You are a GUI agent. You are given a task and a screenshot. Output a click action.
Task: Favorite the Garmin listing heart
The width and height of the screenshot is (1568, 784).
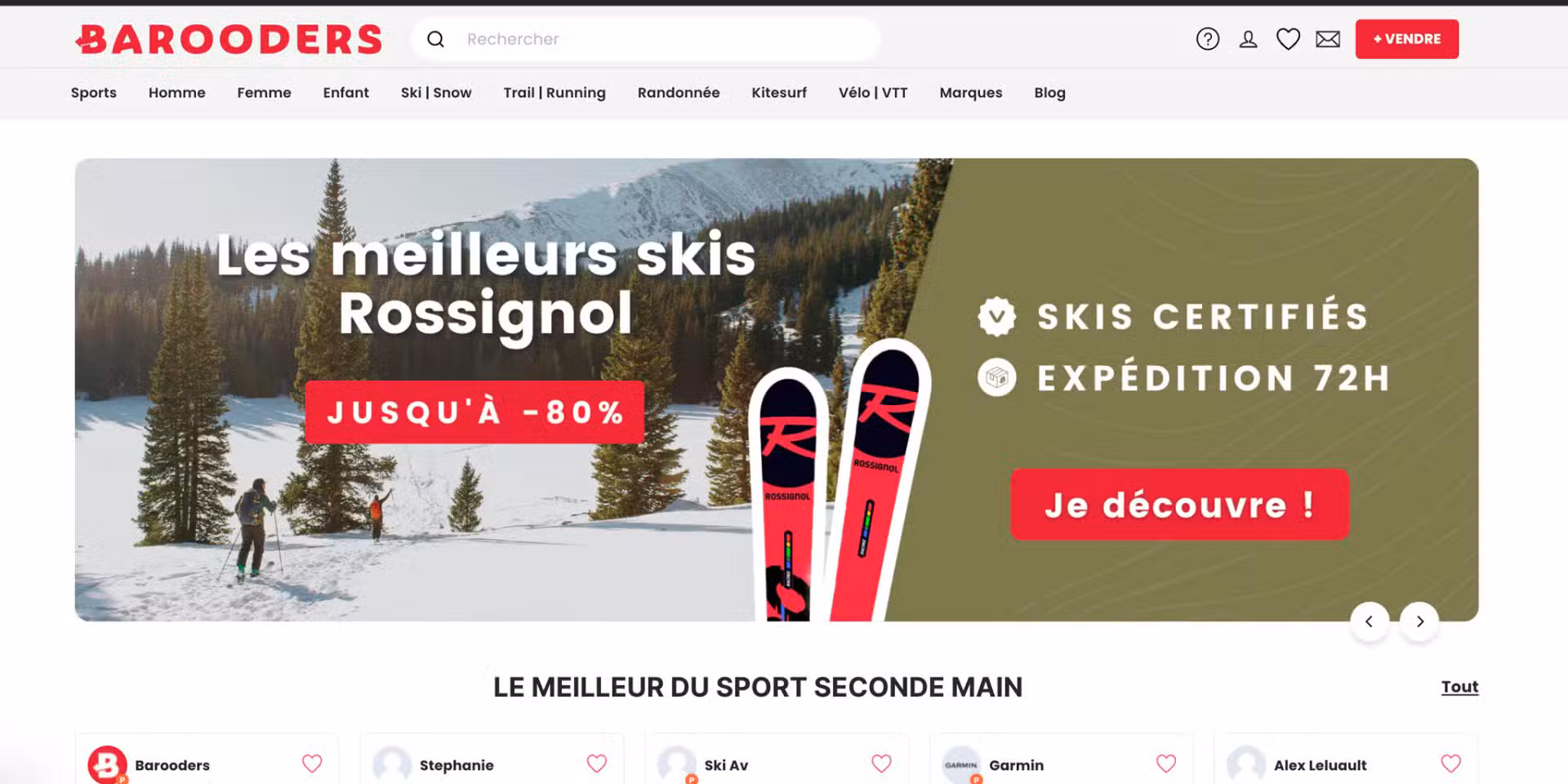(x=1166, y=764)
